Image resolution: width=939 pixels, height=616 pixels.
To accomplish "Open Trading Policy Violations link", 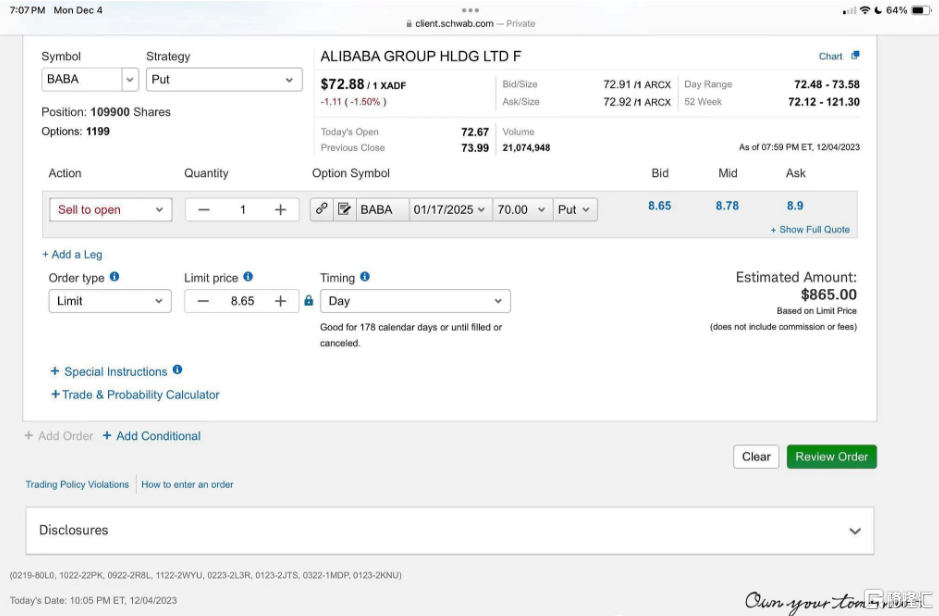I will pyautogui.click(x=77, y=484).
